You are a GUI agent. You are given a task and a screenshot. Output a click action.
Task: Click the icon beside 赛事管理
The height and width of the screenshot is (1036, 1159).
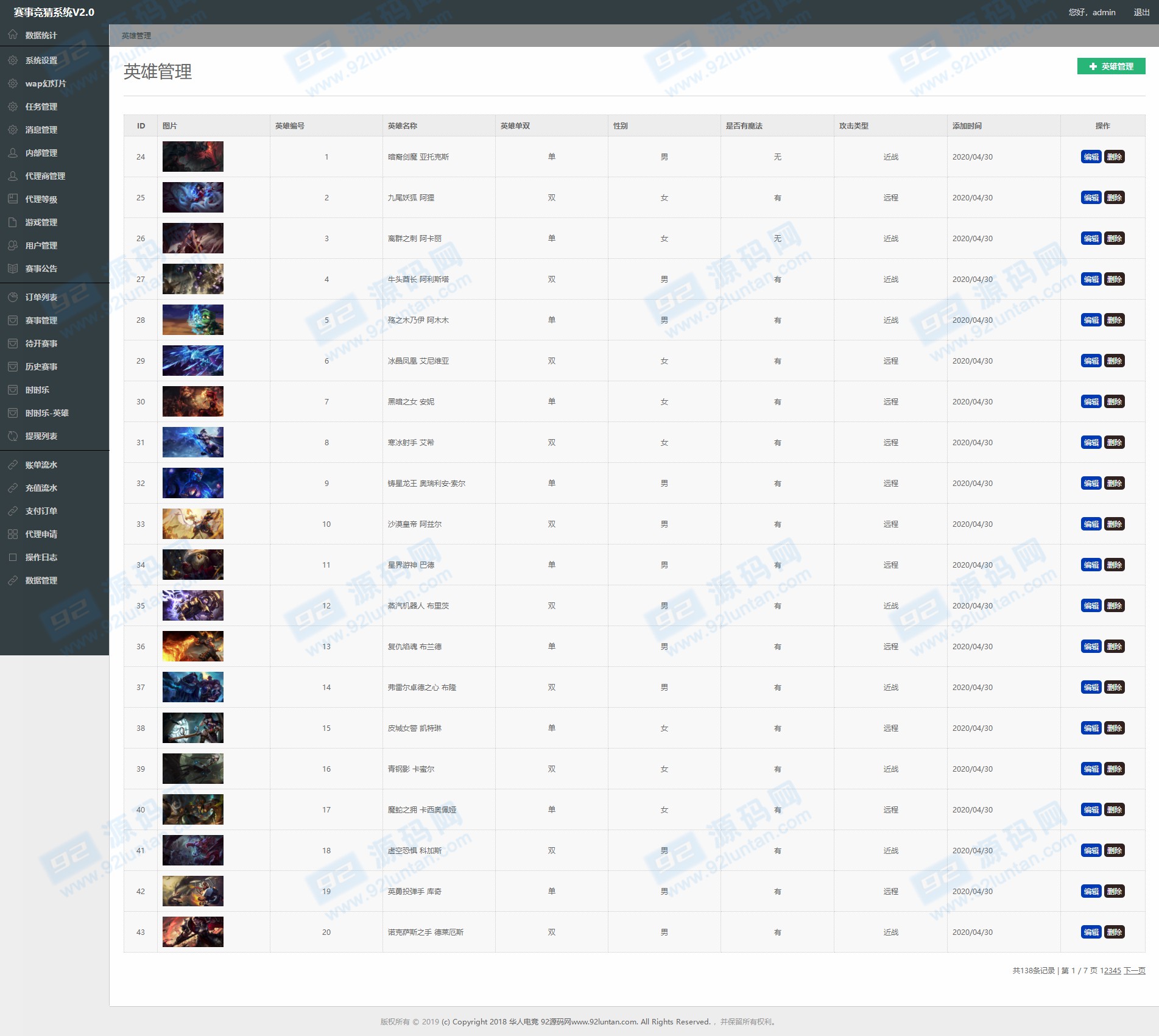click(13, 320)
